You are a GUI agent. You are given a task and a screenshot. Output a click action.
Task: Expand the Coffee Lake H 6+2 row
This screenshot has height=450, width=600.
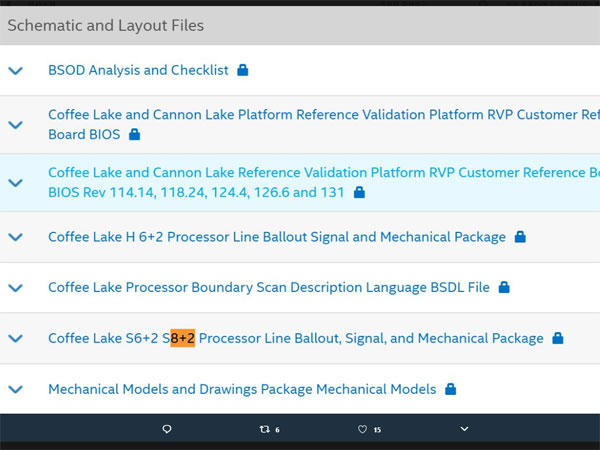pyautogui.click(x=16, y=237)
